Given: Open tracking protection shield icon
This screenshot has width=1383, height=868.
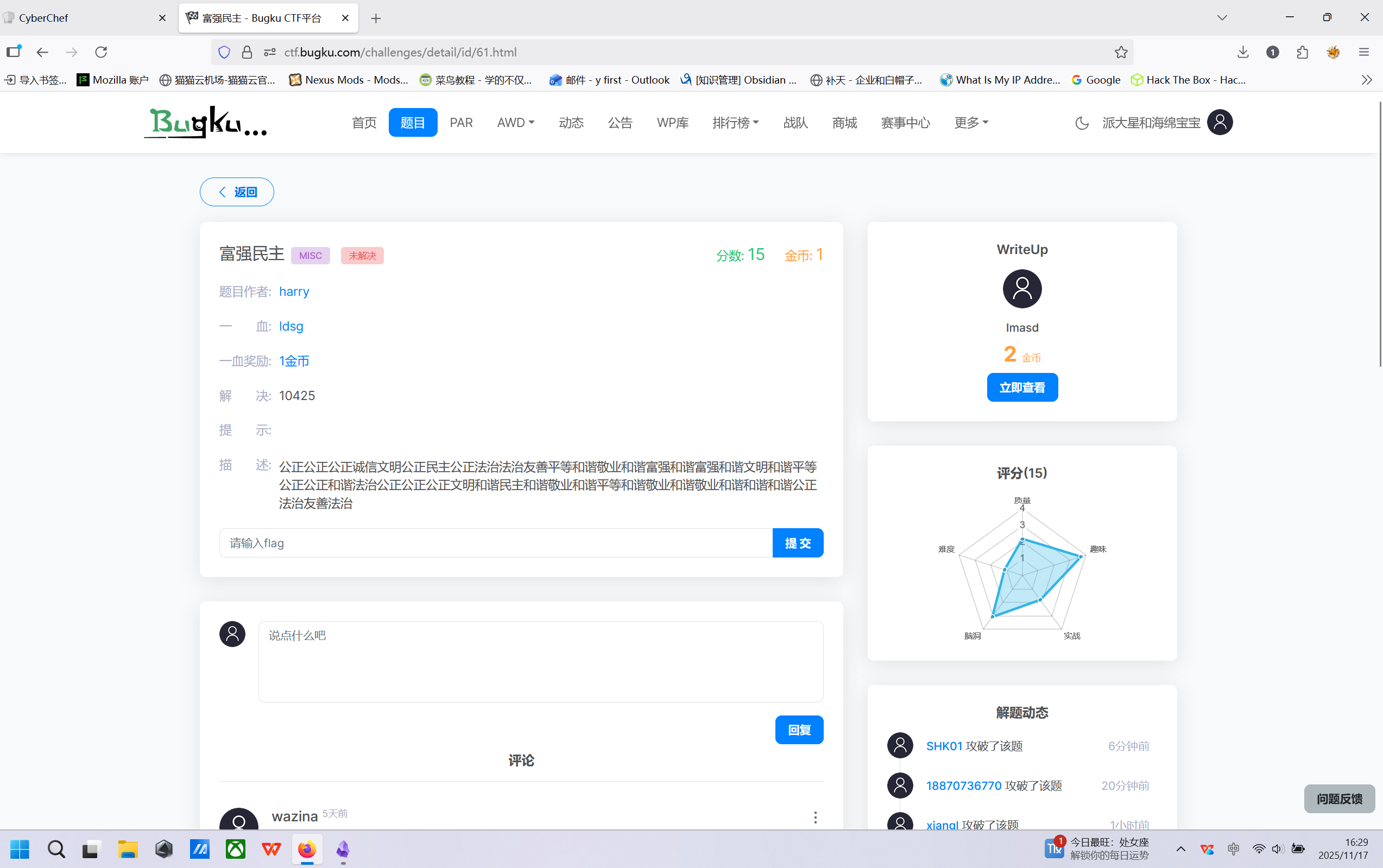Looking at the screenshot, I should click(x=223, y=52).
